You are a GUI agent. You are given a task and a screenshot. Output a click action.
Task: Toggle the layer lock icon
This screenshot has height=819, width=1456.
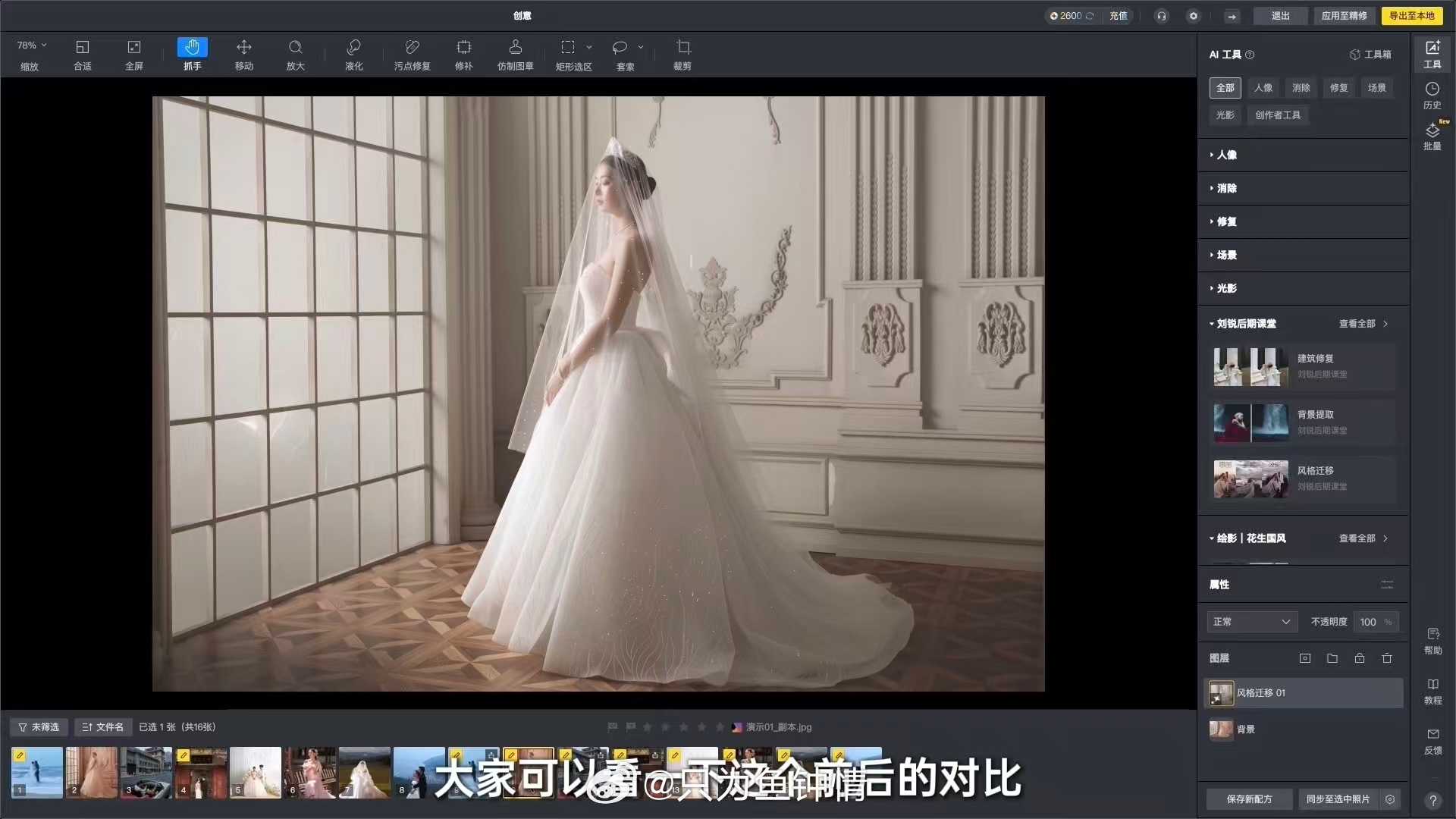point(1360,658)
